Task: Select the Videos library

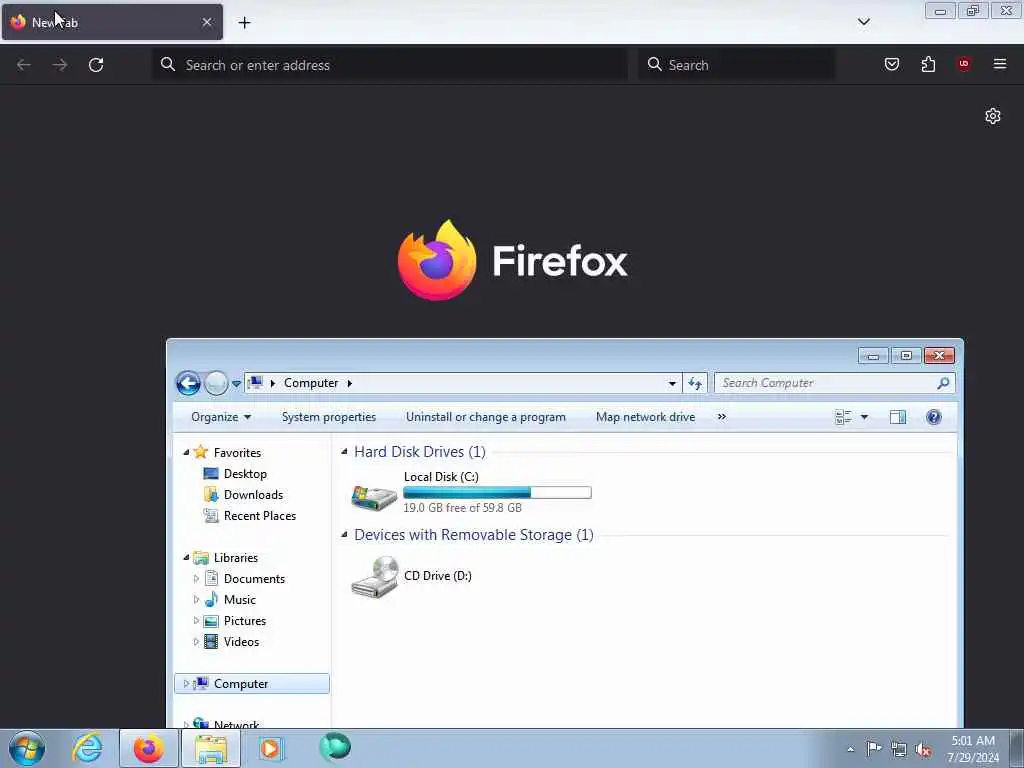Action: [241, 642]
